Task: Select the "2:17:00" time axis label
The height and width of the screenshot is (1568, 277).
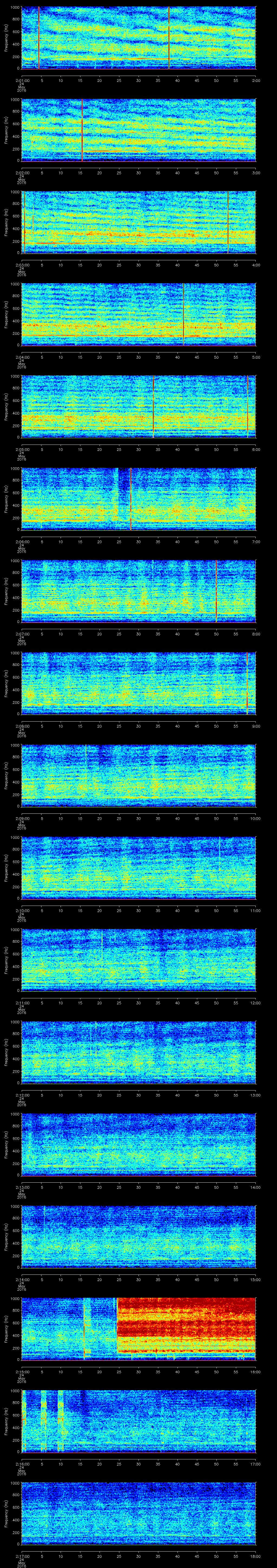Action: (22, 1556)
